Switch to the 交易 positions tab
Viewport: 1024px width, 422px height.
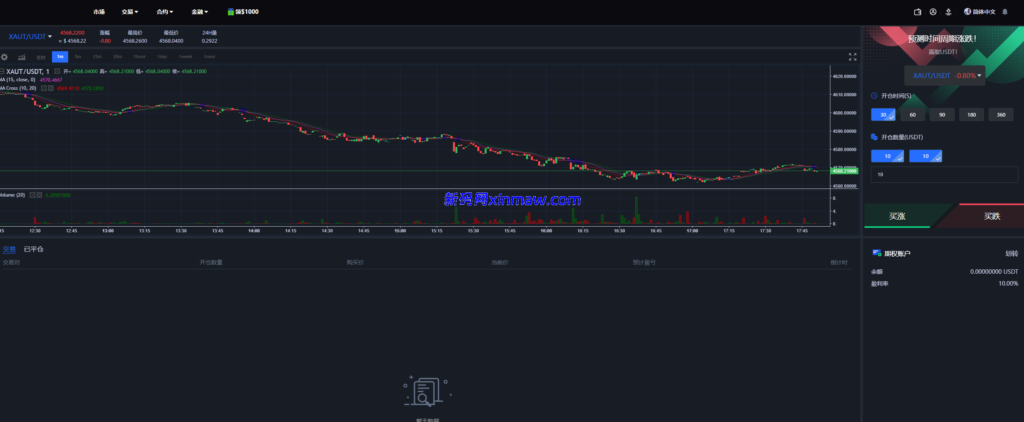coord(8,250)
